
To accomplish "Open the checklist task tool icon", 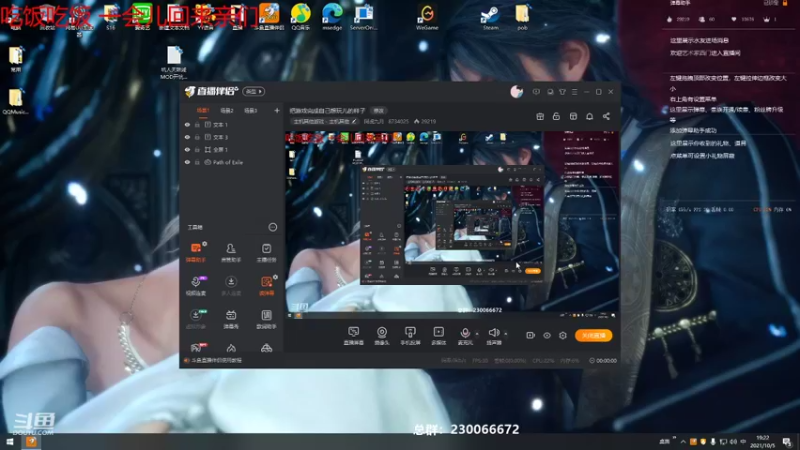I will [266, 252].
